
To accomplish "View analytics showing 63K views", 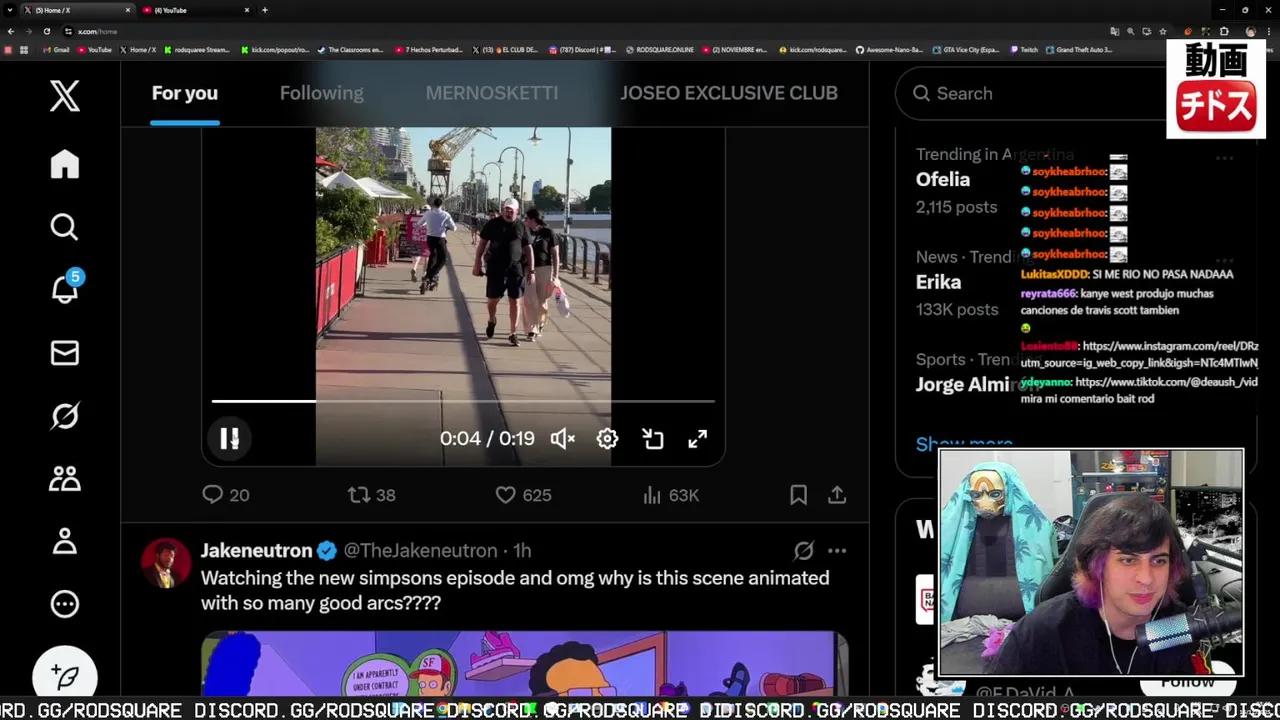I will click(x=670, y=495).
